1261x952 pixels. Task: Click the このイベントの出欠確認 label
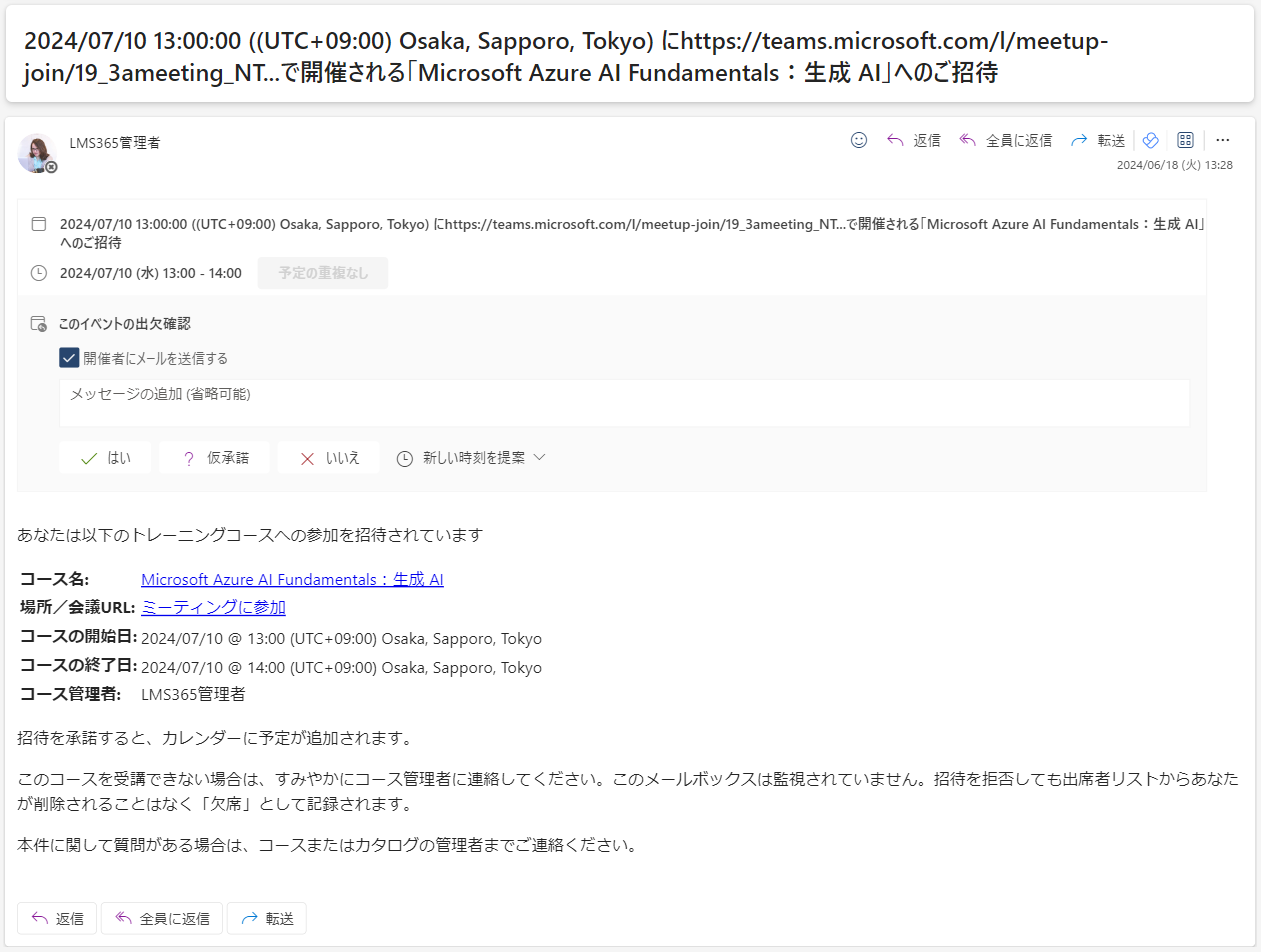point(124,324)
